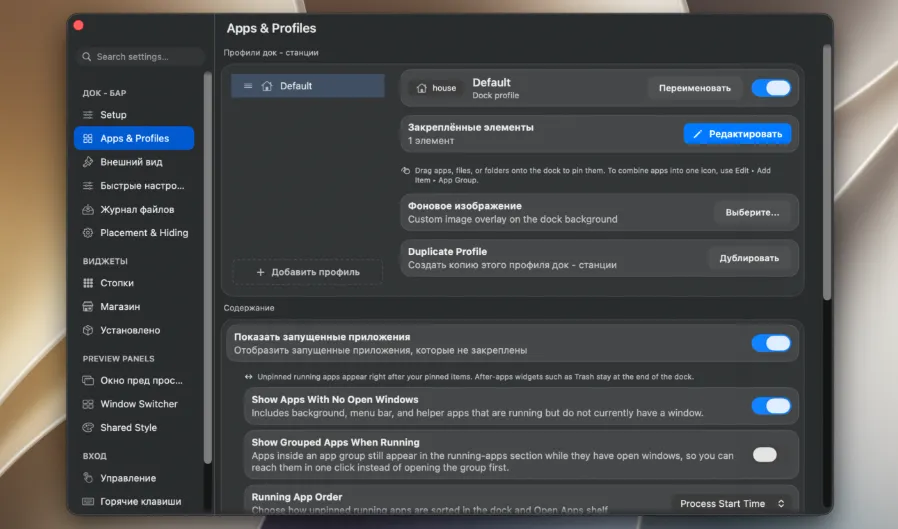Click the Shared Style palette icon
The height and width of the screenshot is (529, 898).
coord(88,428)
